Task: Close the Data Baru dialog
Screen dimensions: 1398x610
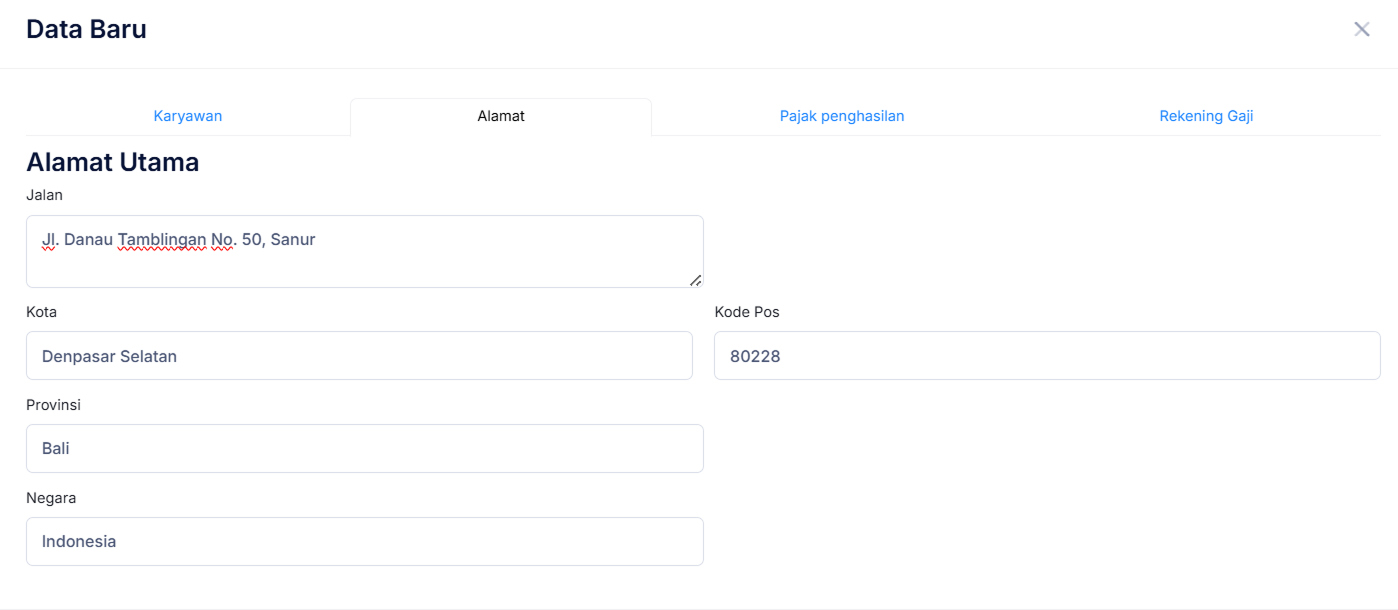Action: point(1361,29)
